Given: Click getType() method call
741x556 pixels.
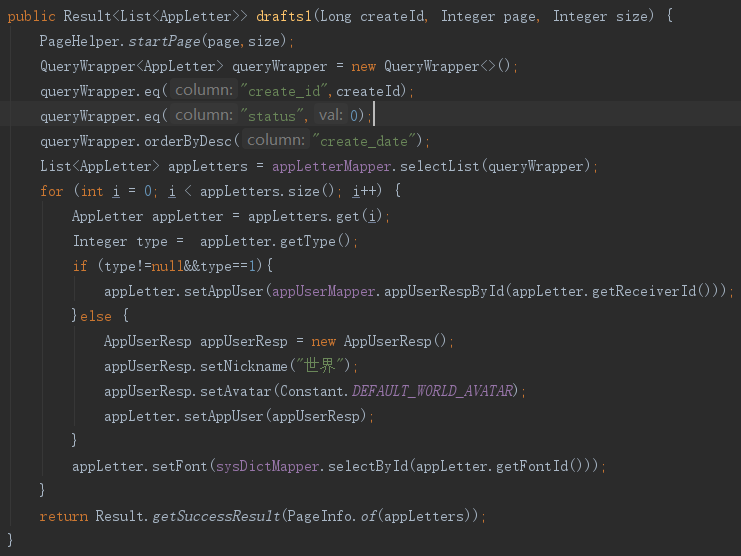Looking at the screenshot, I should [x=315, y=241].
